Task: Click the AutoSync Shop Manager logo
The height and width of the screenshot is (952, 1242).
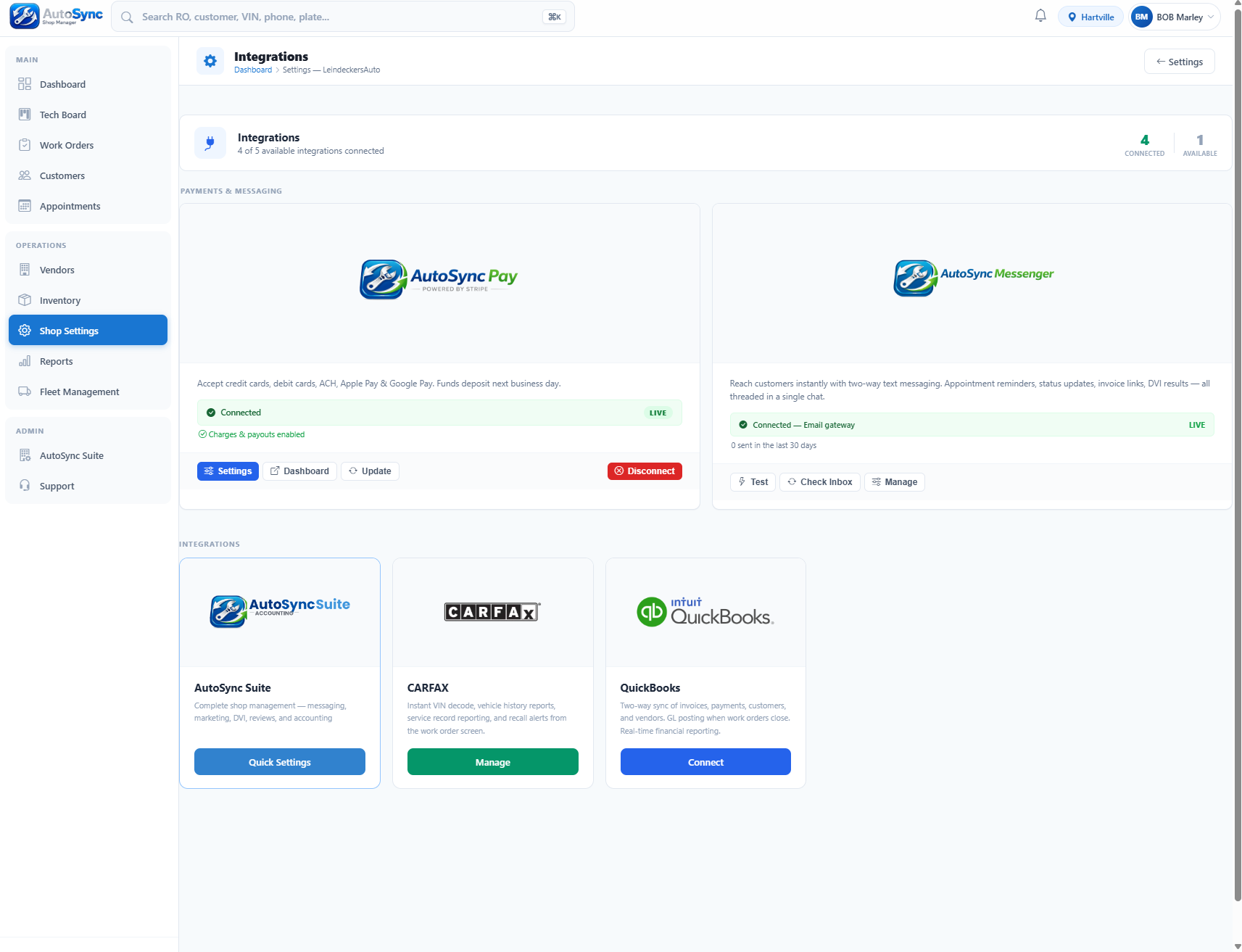Action: tap(57, 16)
